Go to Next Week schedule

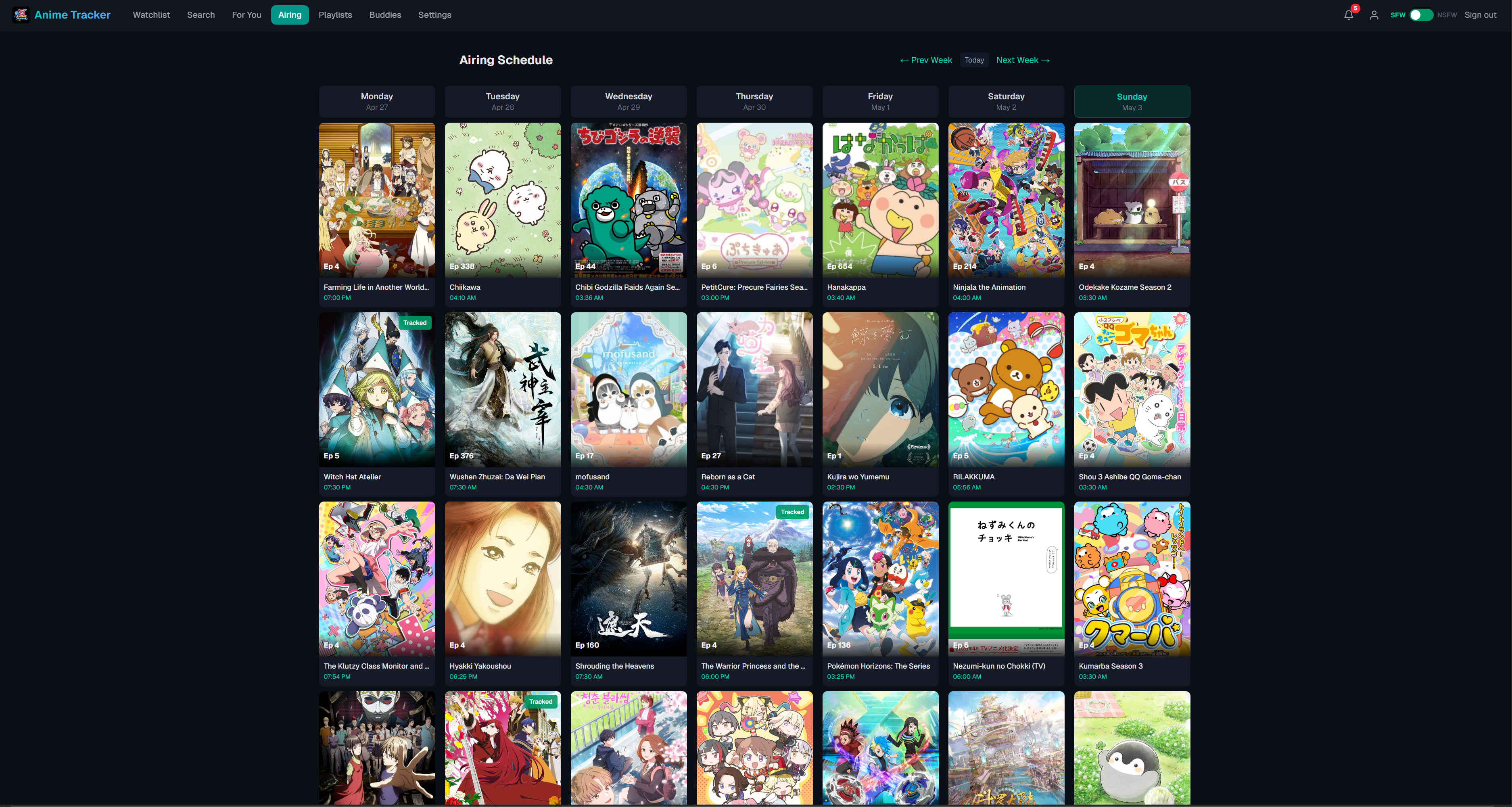pyautogui.click(x=1023, y=60)
